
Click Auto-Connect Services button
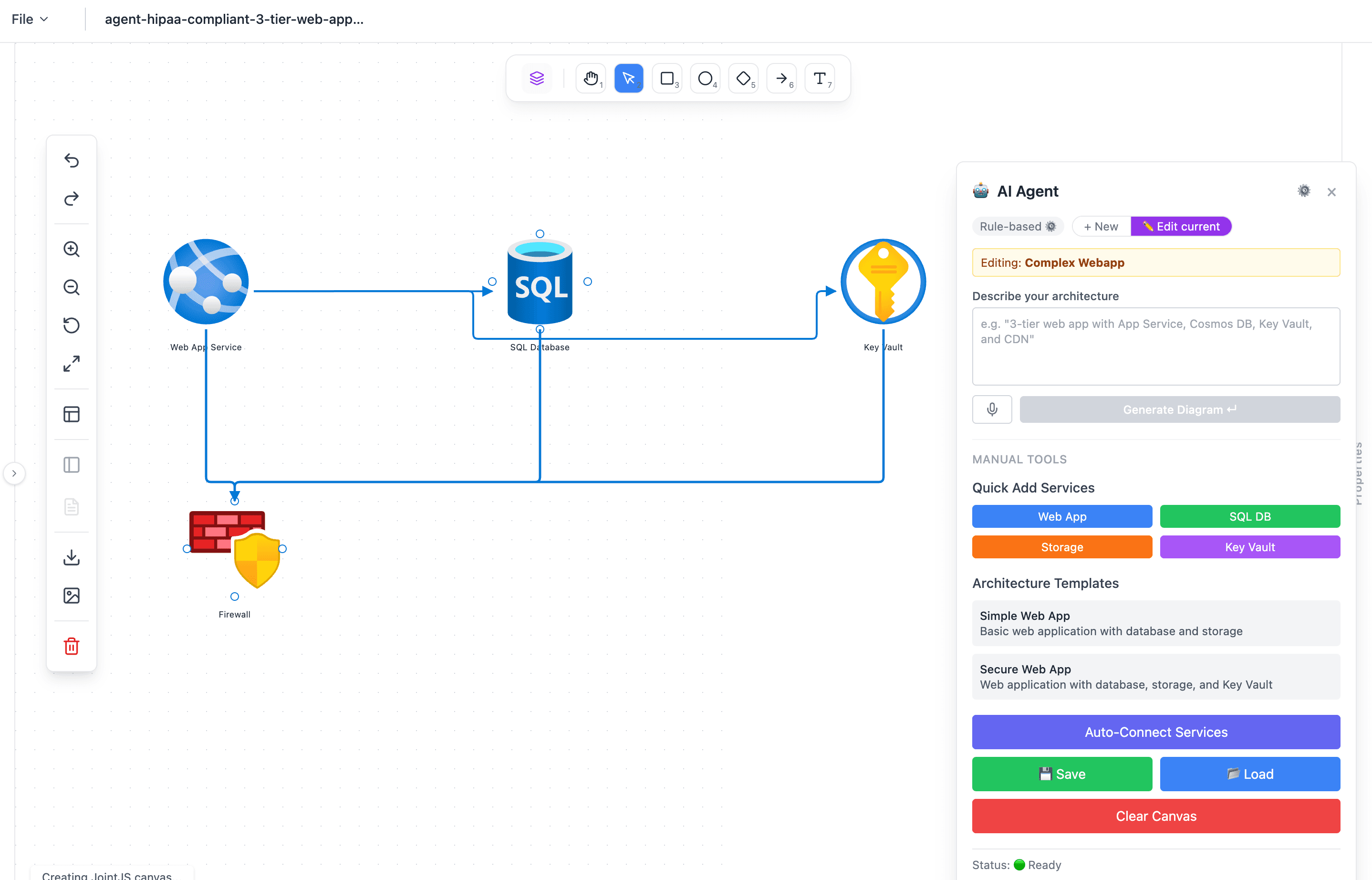pos(1155,732)
